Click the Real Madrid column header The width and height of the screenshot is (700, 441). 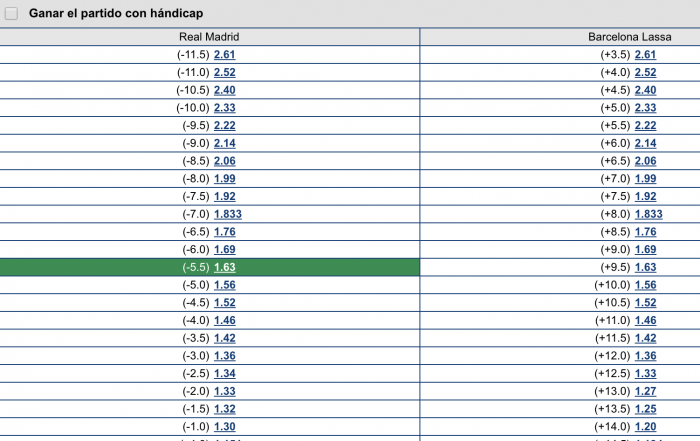209,37
